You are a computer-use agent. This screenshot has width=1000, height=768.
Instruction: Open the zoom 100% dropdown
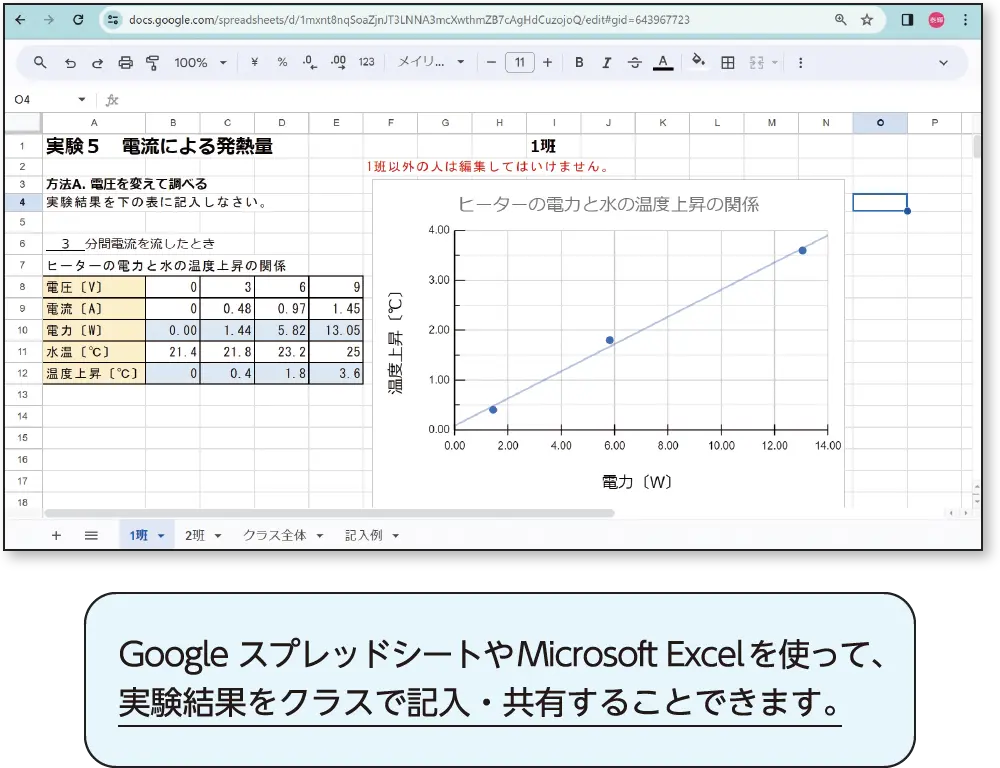[200, 63]
